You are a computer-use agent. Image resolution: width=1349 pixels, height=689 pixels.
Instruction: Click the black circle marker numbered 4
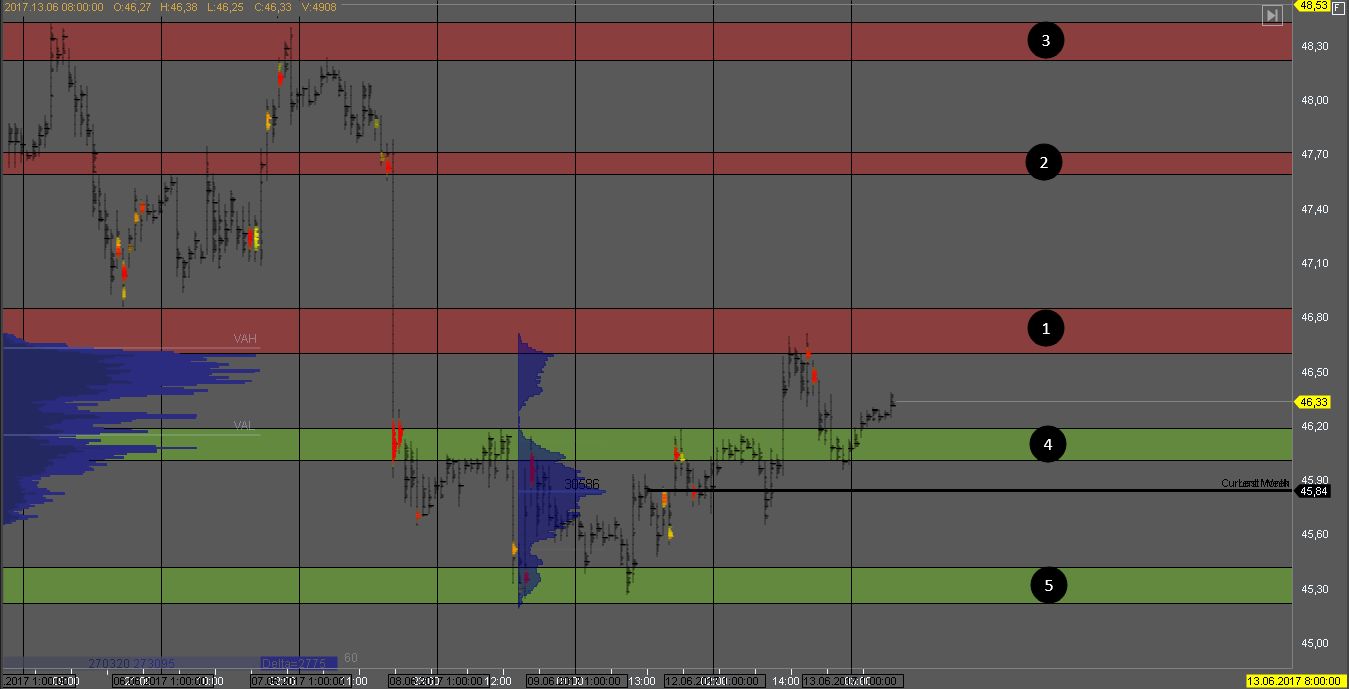(1048, 444)
